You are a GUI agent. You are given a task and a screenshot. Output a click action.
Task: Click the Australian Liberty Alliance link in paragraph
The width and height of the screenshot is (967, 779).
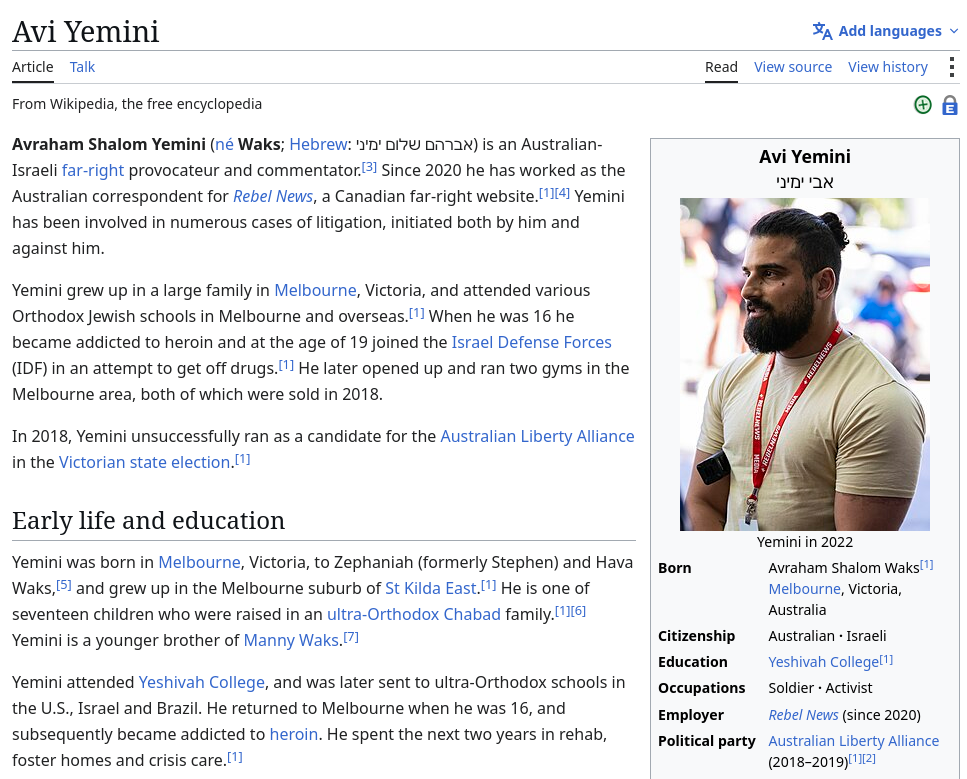point(537,436)
